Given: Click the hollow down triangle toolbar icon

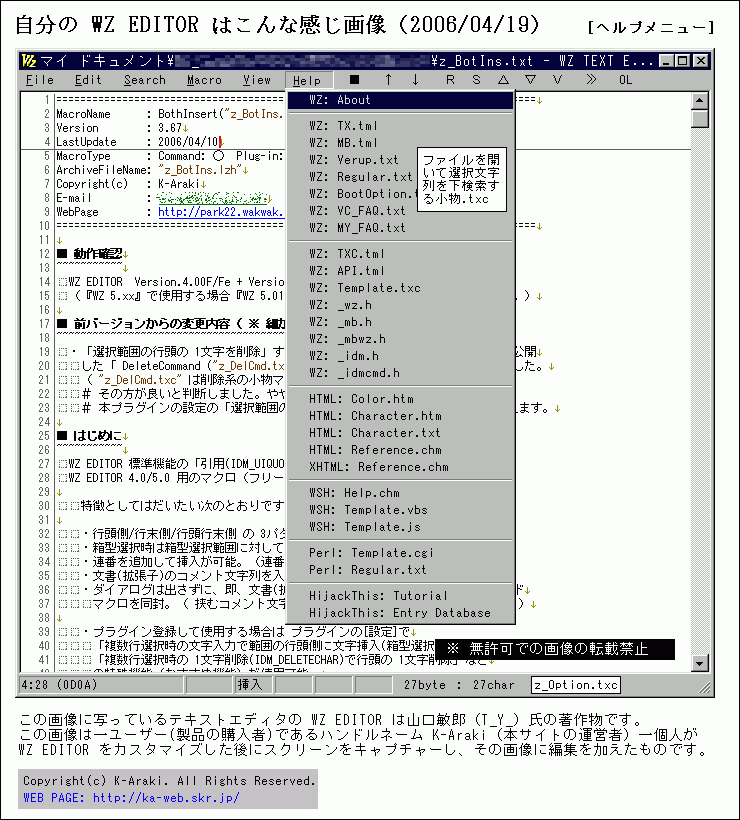Looking at the screenshot, I should 530,80.
